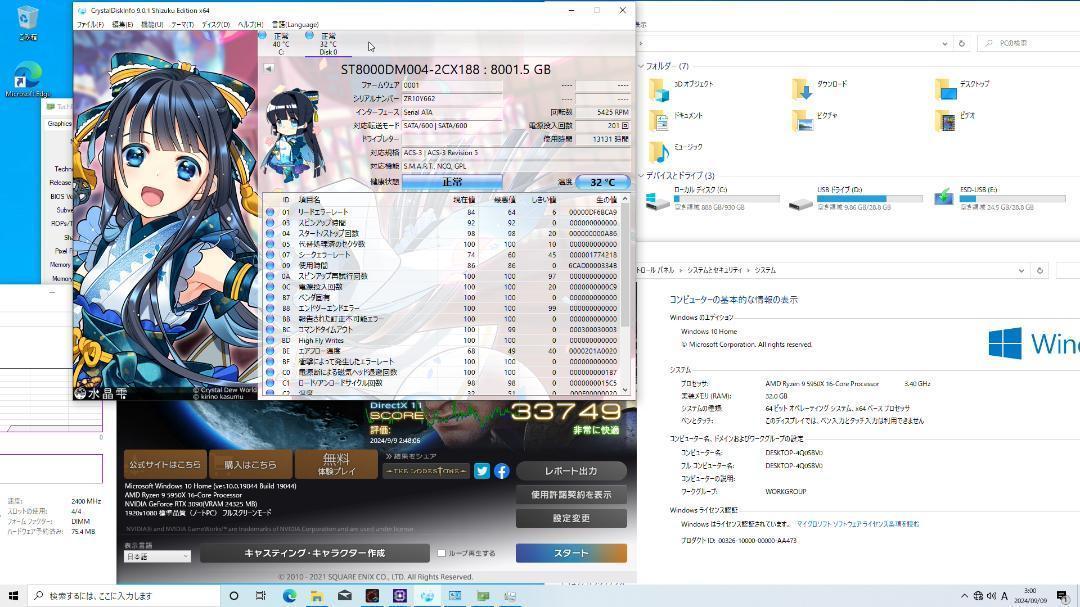1080x607 pixels.
Task: Click the 使用許諾契約を表示 button
Action: [571, 495]
